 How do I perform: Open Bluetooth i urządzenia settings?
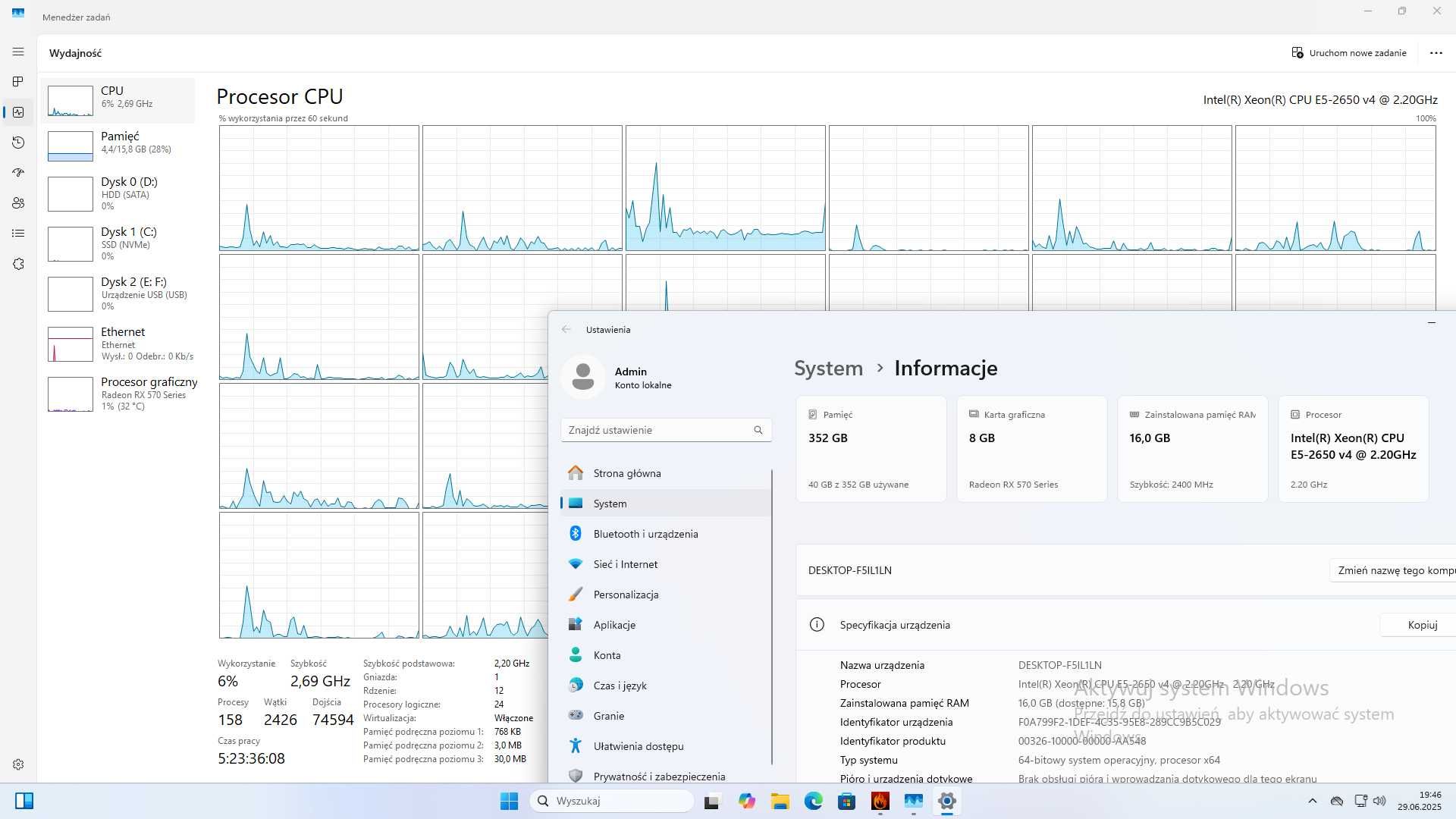click(666, 534)
